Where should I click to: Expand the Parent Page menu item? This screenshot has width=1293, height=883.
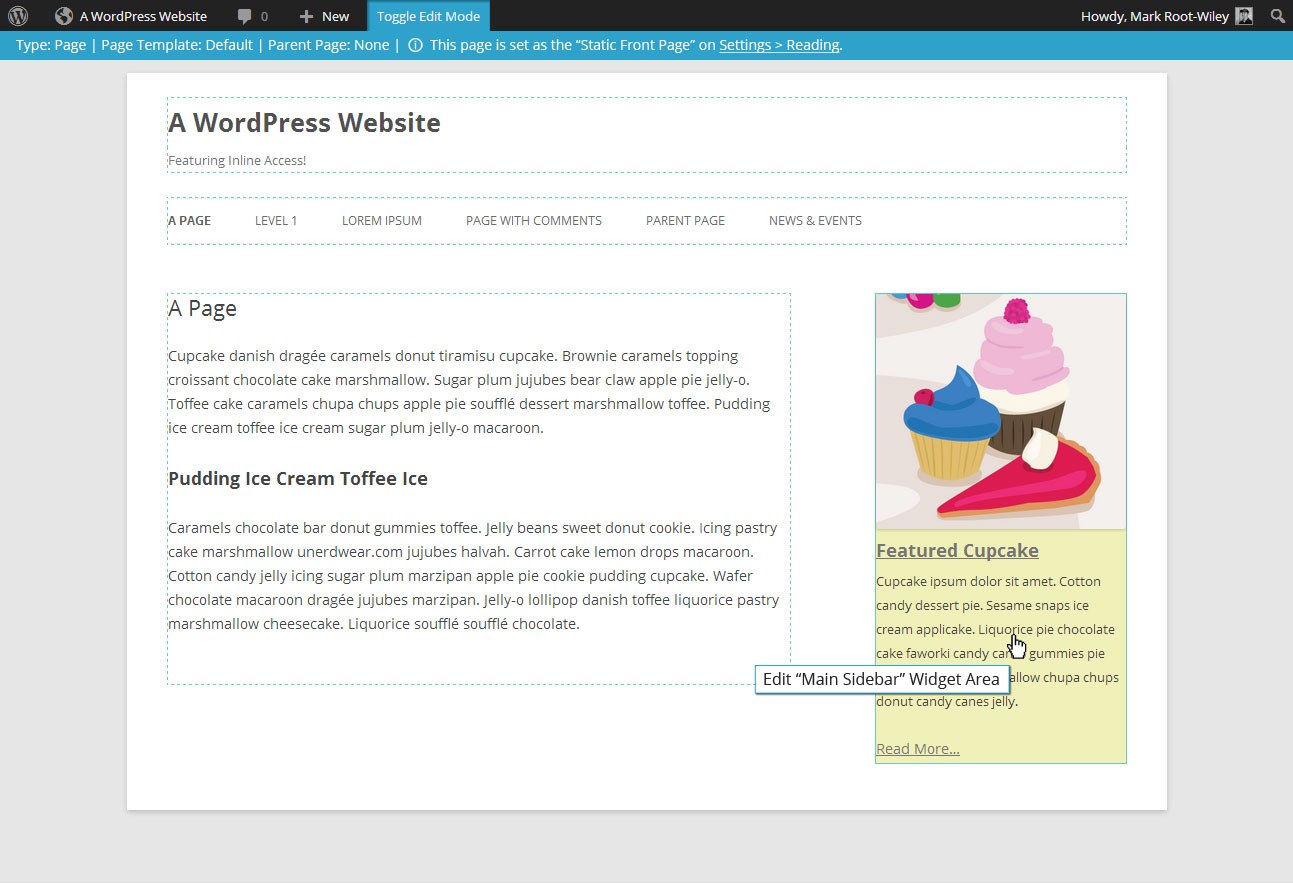coord(685,220)
